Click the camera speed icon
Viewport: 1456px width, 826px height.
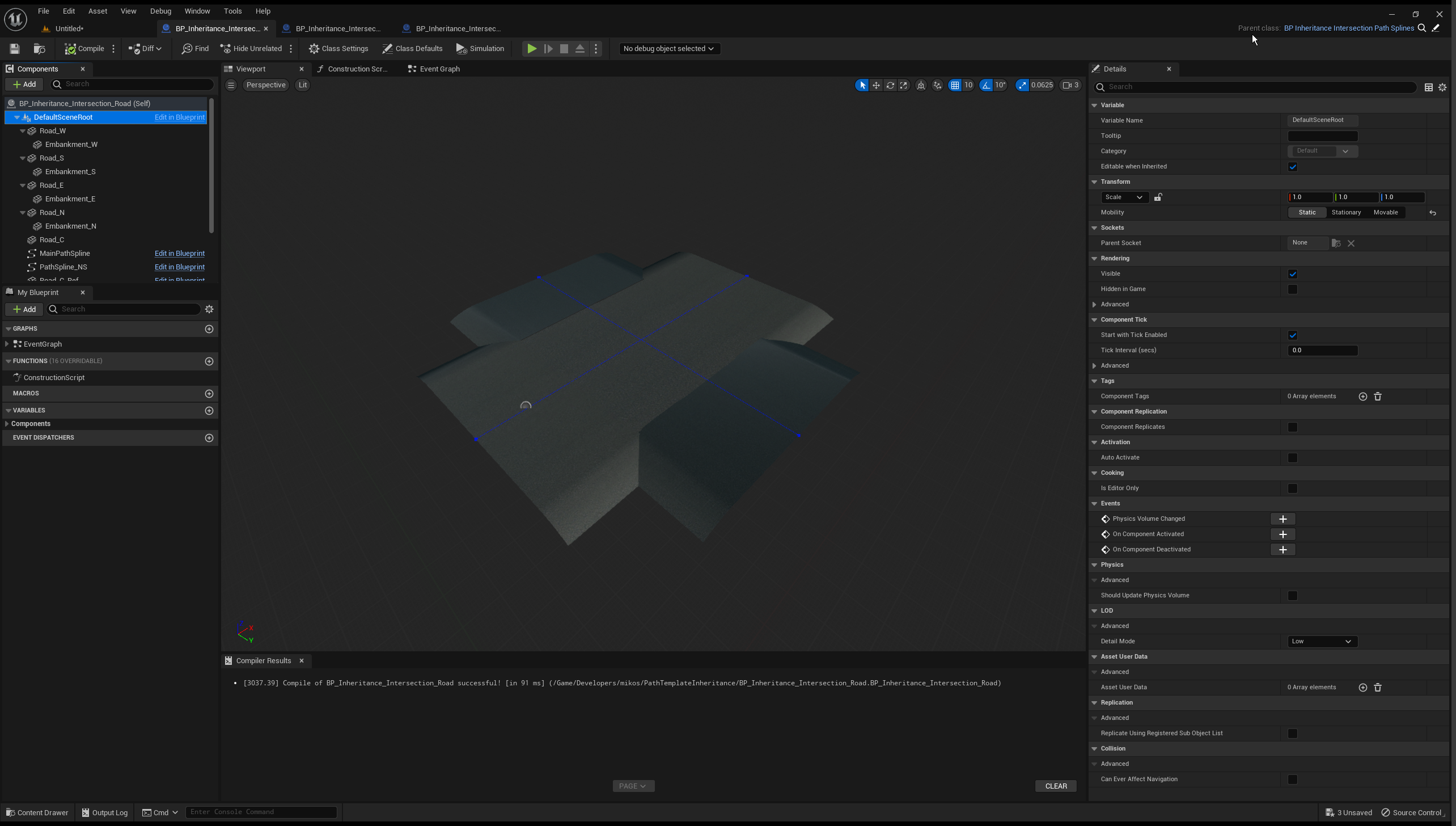(x=1068, y=85)
